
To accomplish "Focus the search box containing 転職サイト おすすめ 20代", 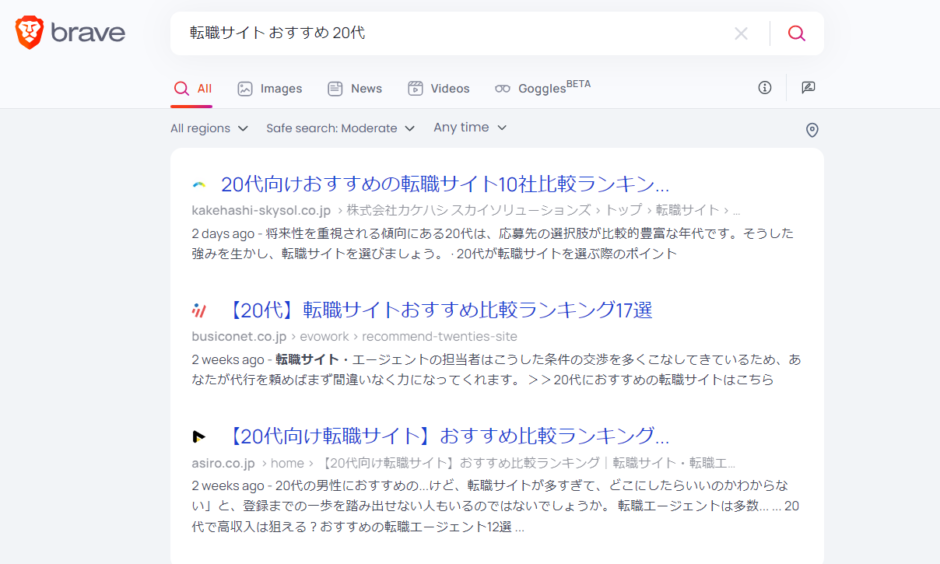I will pos(456,33).
